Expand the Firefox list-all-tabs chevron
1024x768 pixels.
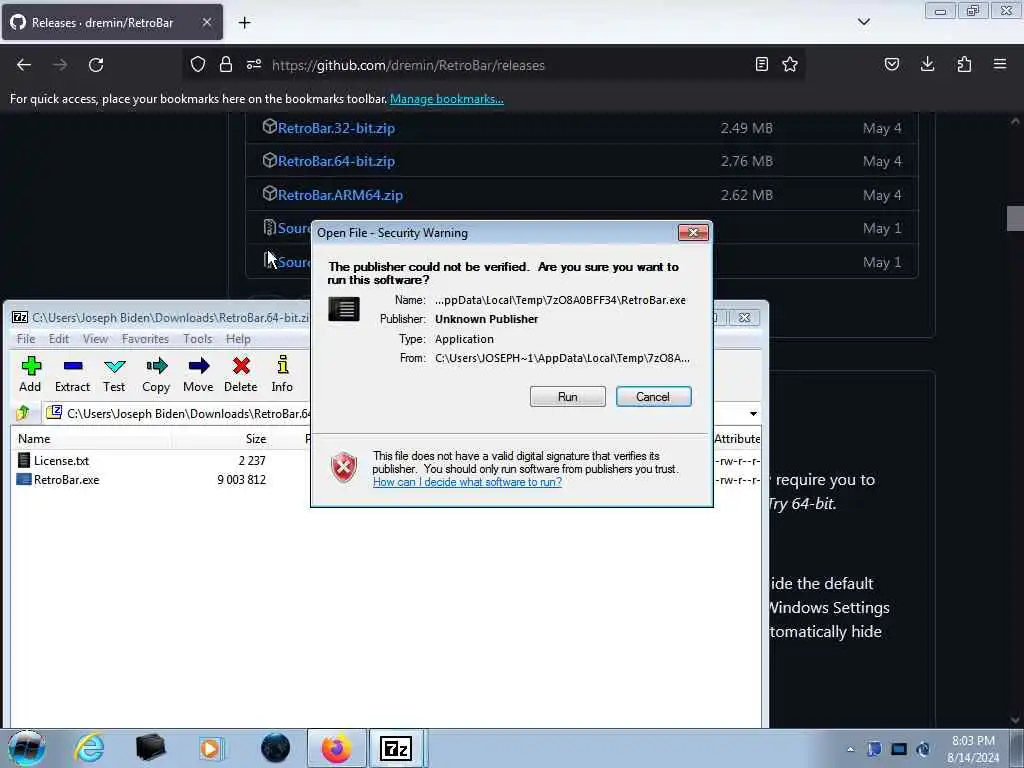[x=863, y=22]
